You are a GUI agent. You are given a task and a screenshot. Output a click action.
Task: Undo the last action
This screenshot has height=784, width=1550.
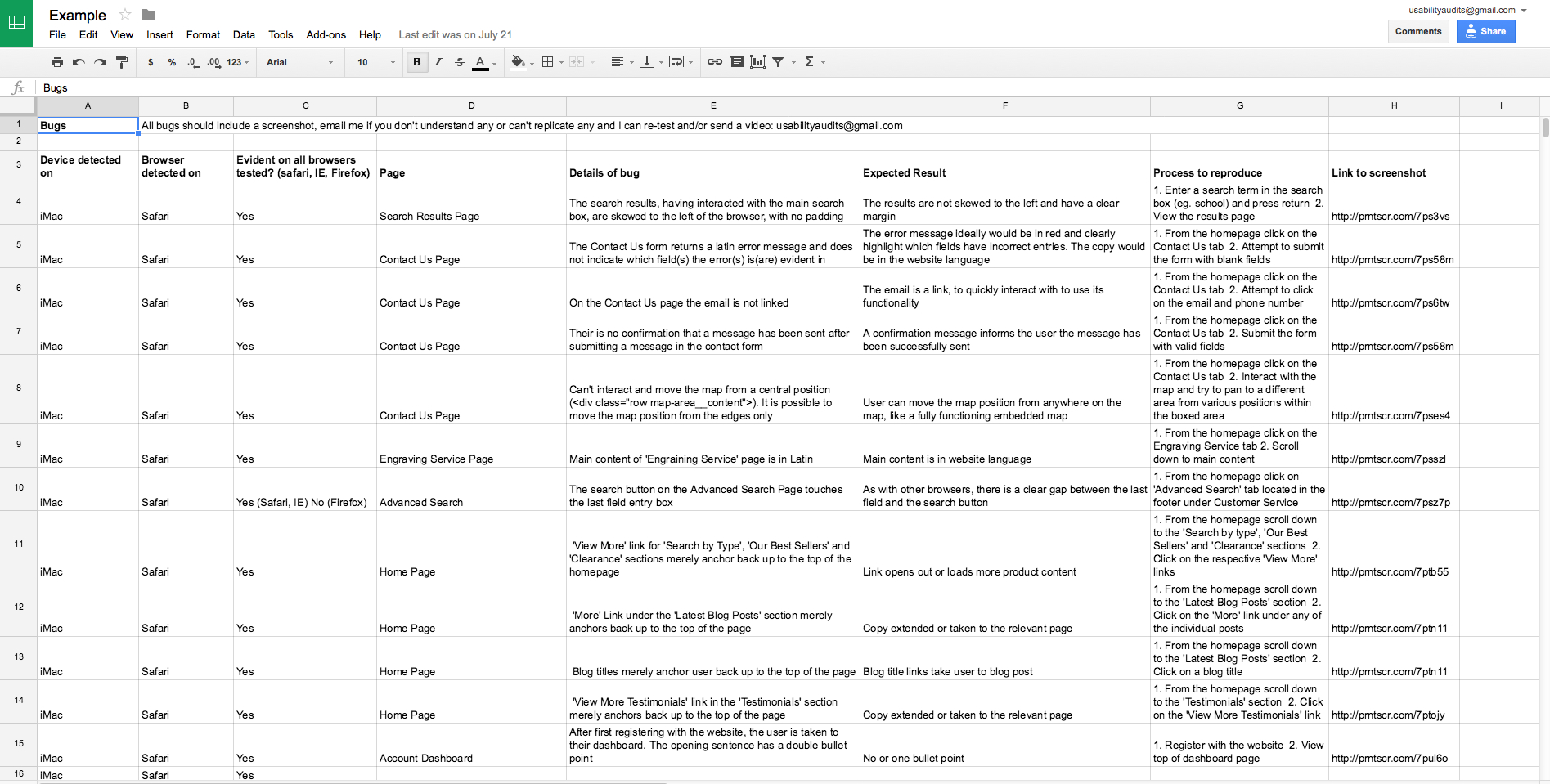click(x=79, y=62)
